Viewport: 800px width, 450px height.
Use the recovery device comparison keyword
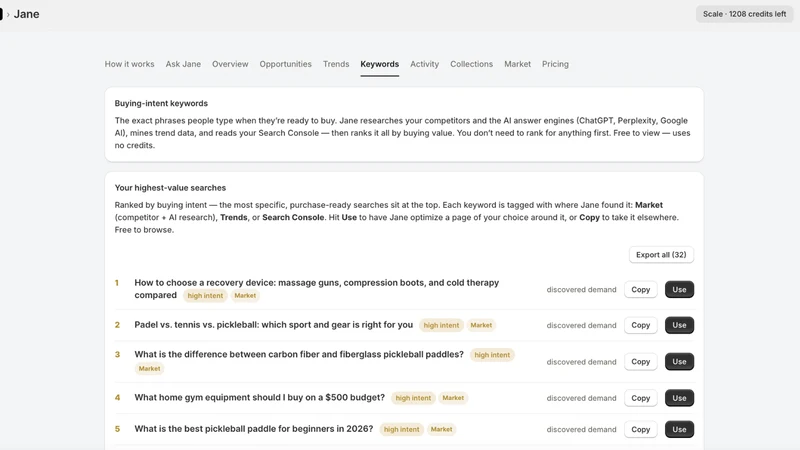tap(679, 289)
